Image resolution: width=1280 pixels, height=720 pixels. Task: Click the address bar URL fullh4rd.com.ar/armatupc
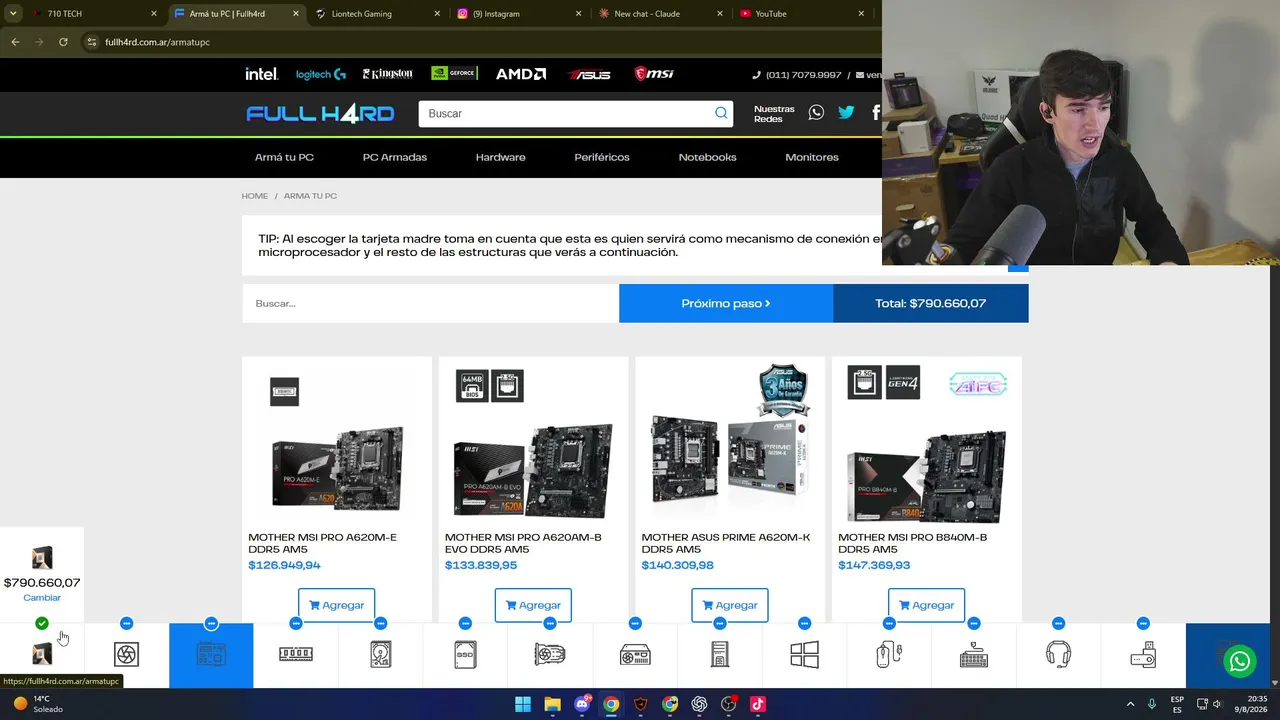(x=157, y=42)
